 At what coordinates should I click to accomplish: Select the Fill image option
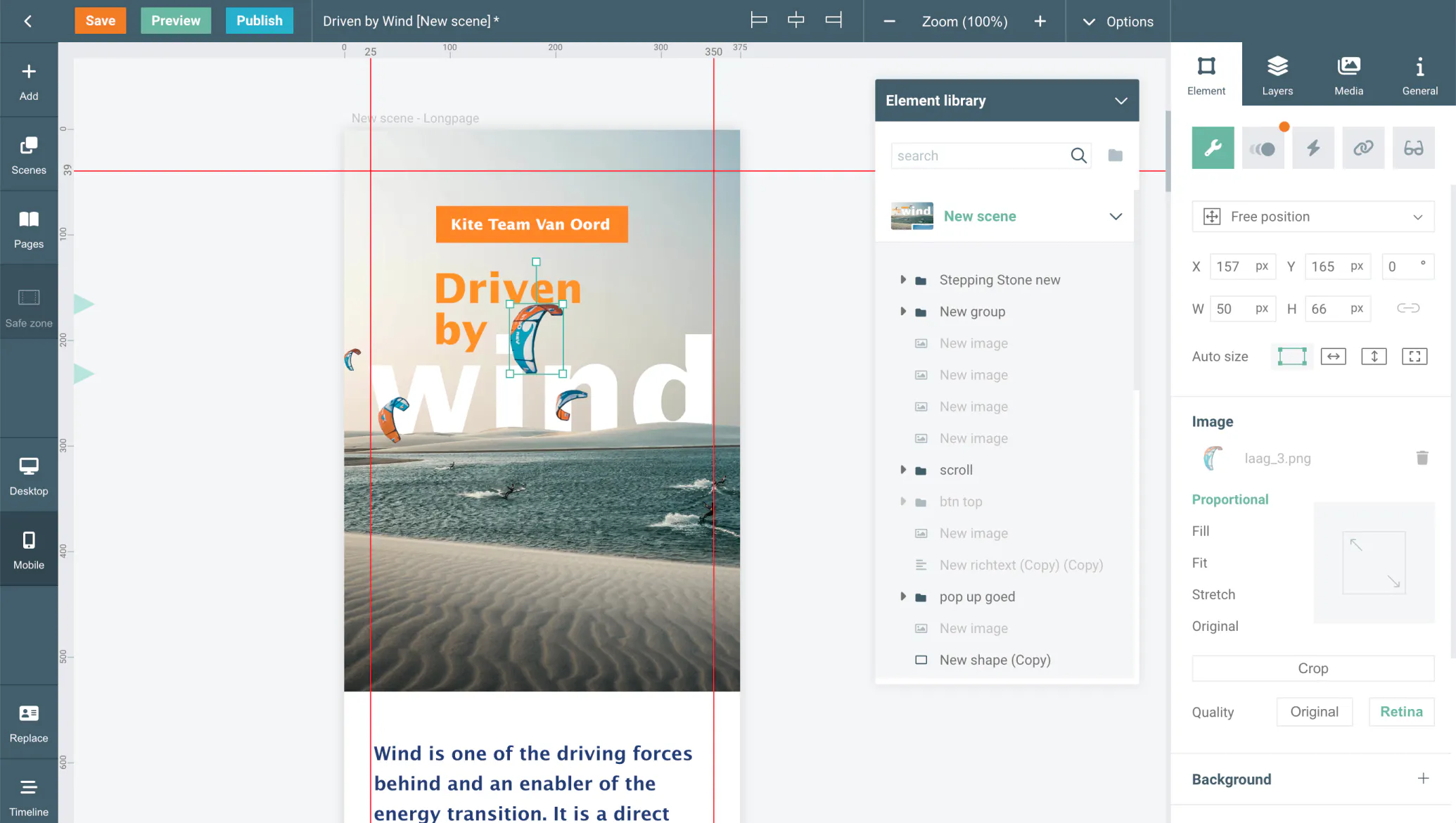click(1200, 531)
